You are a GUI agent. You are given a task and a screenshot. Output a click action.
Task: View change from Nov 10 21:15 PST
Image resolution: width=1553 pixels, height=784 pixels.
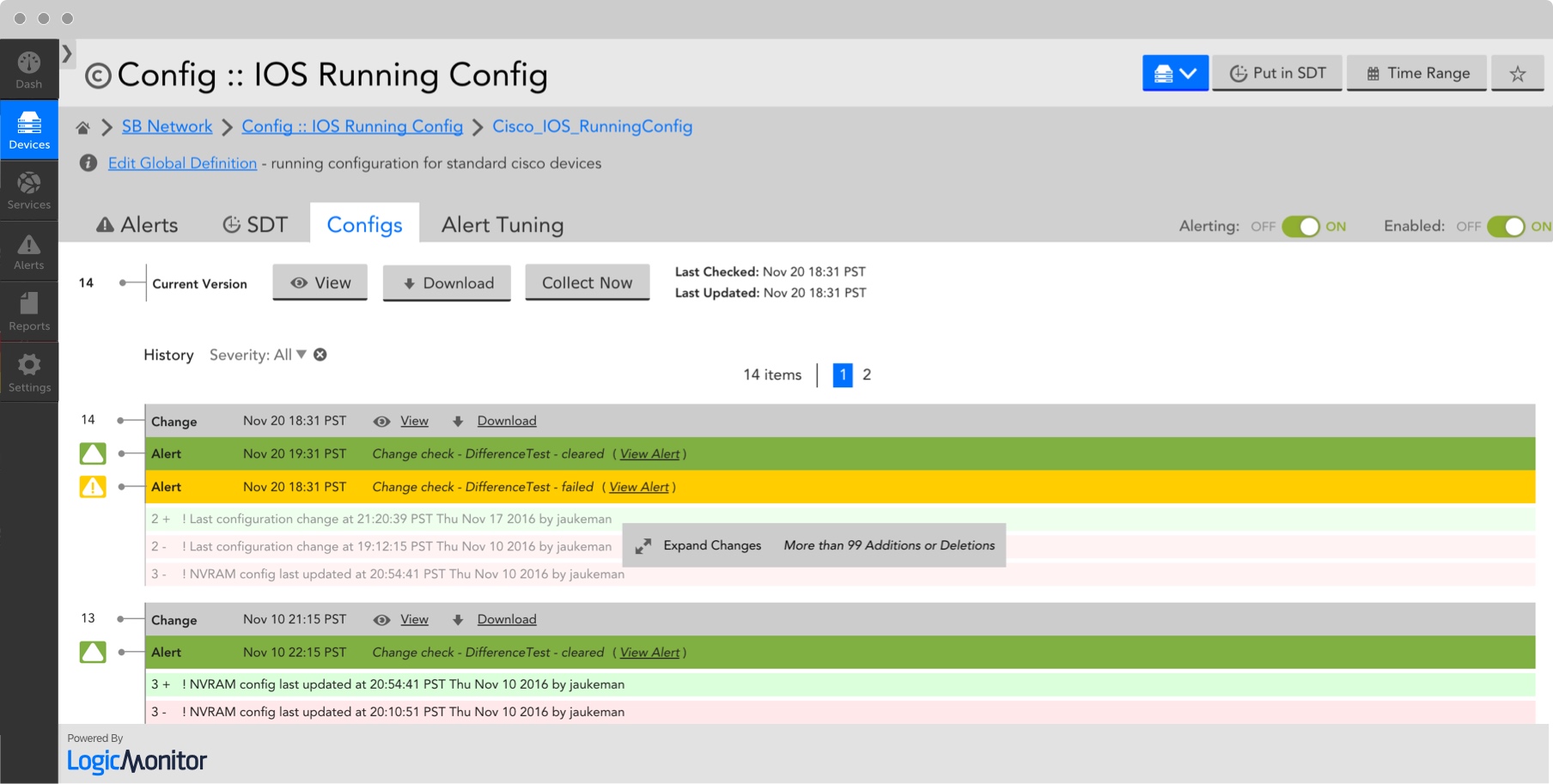click(414, 619)
